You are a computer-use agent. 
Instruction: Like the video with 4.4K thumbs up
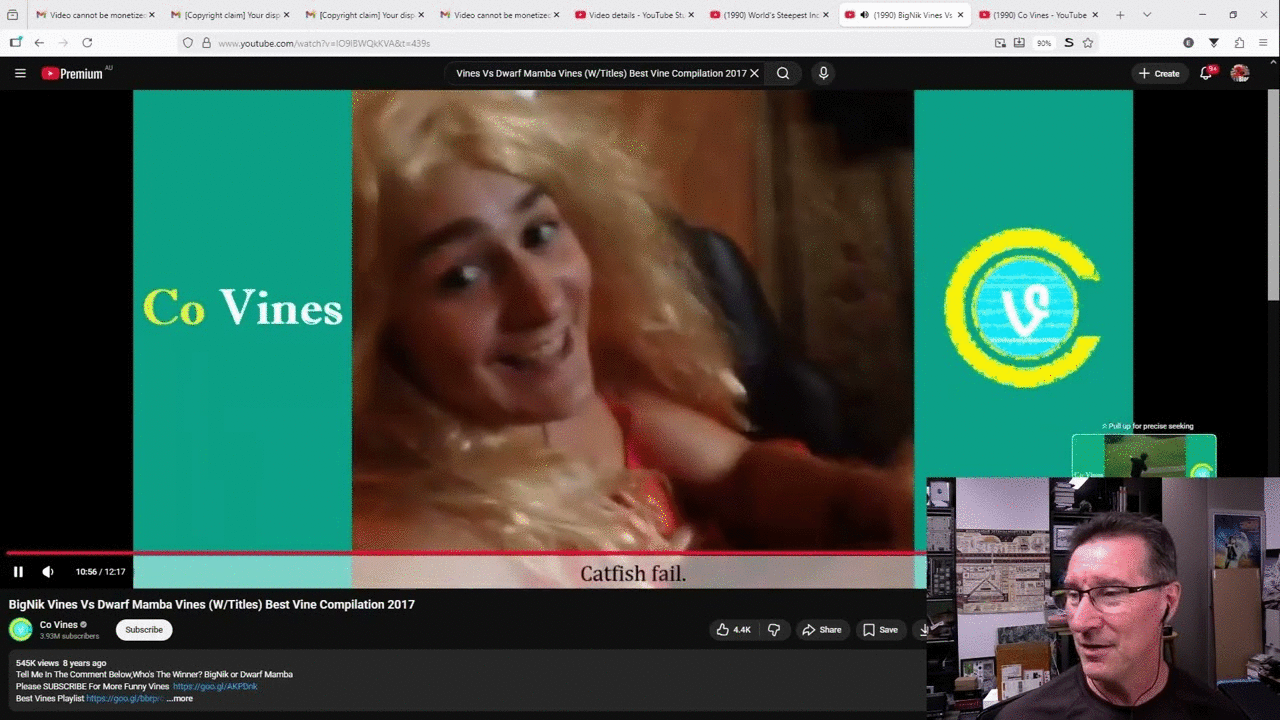(x=733, y=630)
